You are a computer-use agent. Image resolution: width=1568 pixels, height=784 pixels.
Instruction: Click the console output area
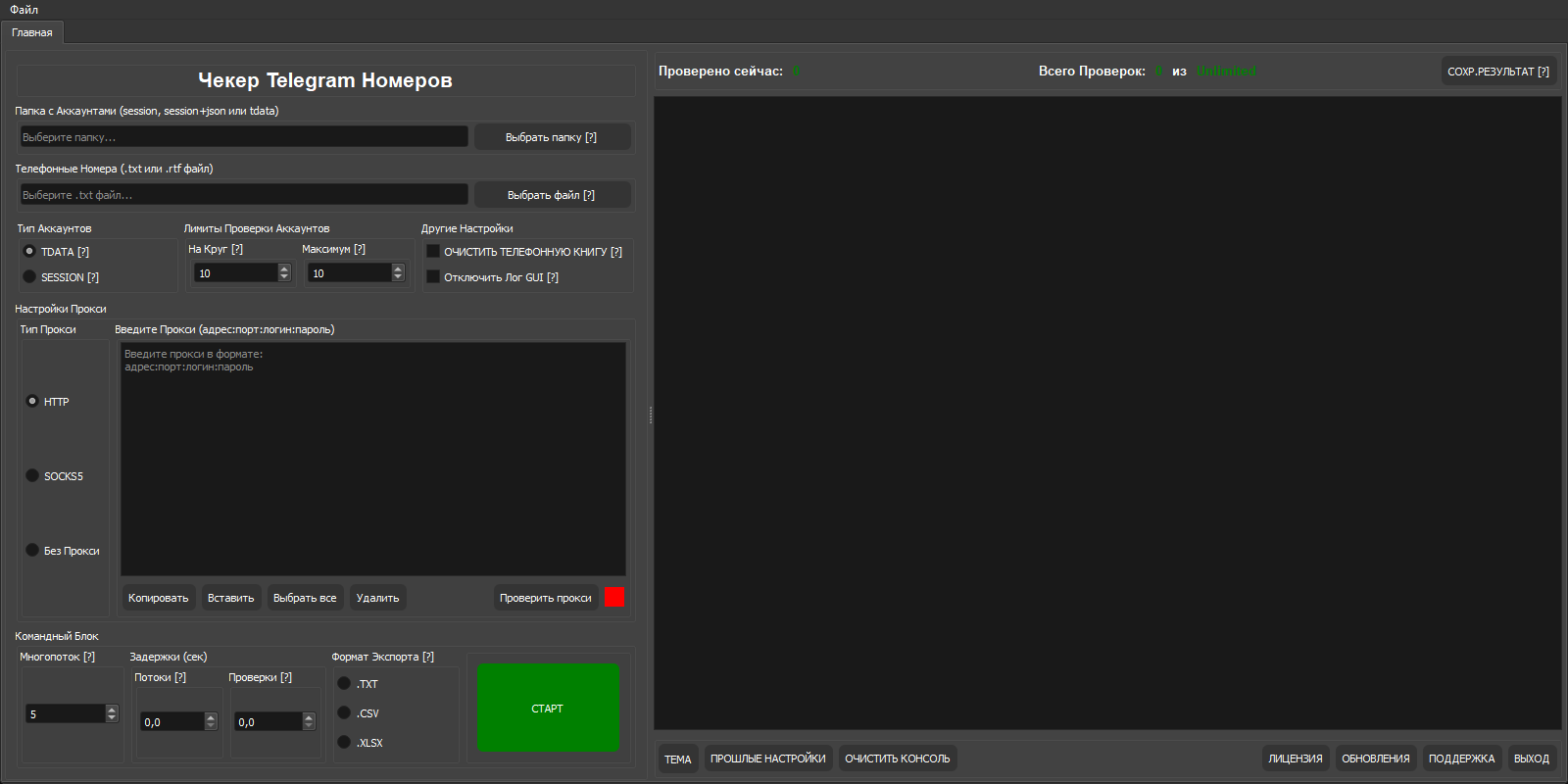(x=1107, y=413)
